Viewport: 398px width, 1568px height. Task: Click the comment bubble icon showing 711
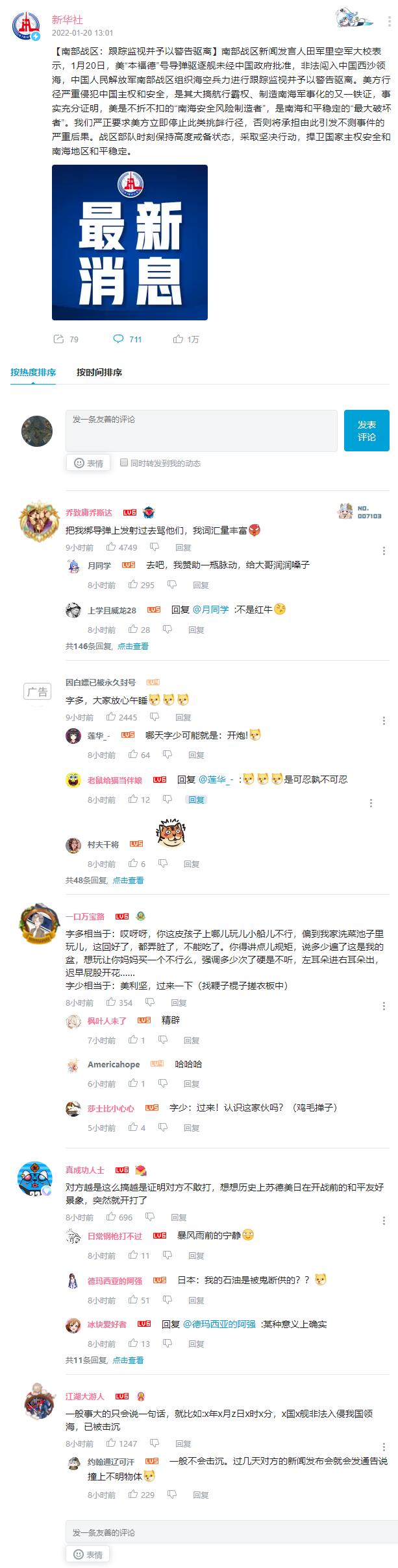pos(118,339)
